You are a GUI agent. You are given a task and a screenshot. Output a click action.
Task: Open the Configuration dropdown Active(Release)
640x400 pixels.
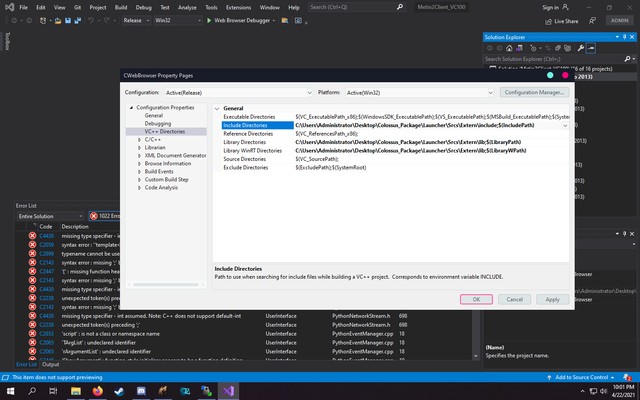coord(239,93)
